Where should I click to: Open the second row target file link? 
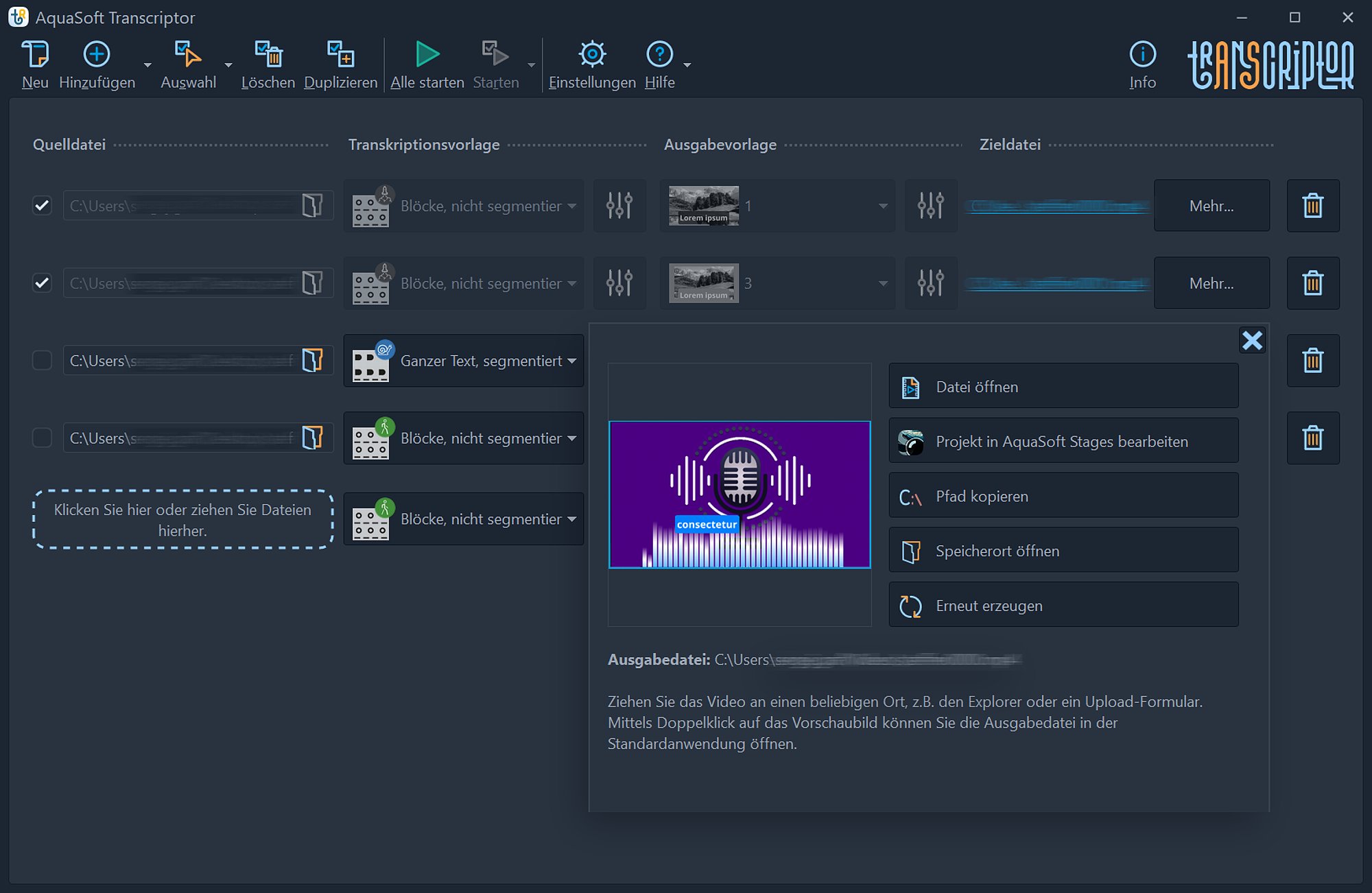[1058, 283]
